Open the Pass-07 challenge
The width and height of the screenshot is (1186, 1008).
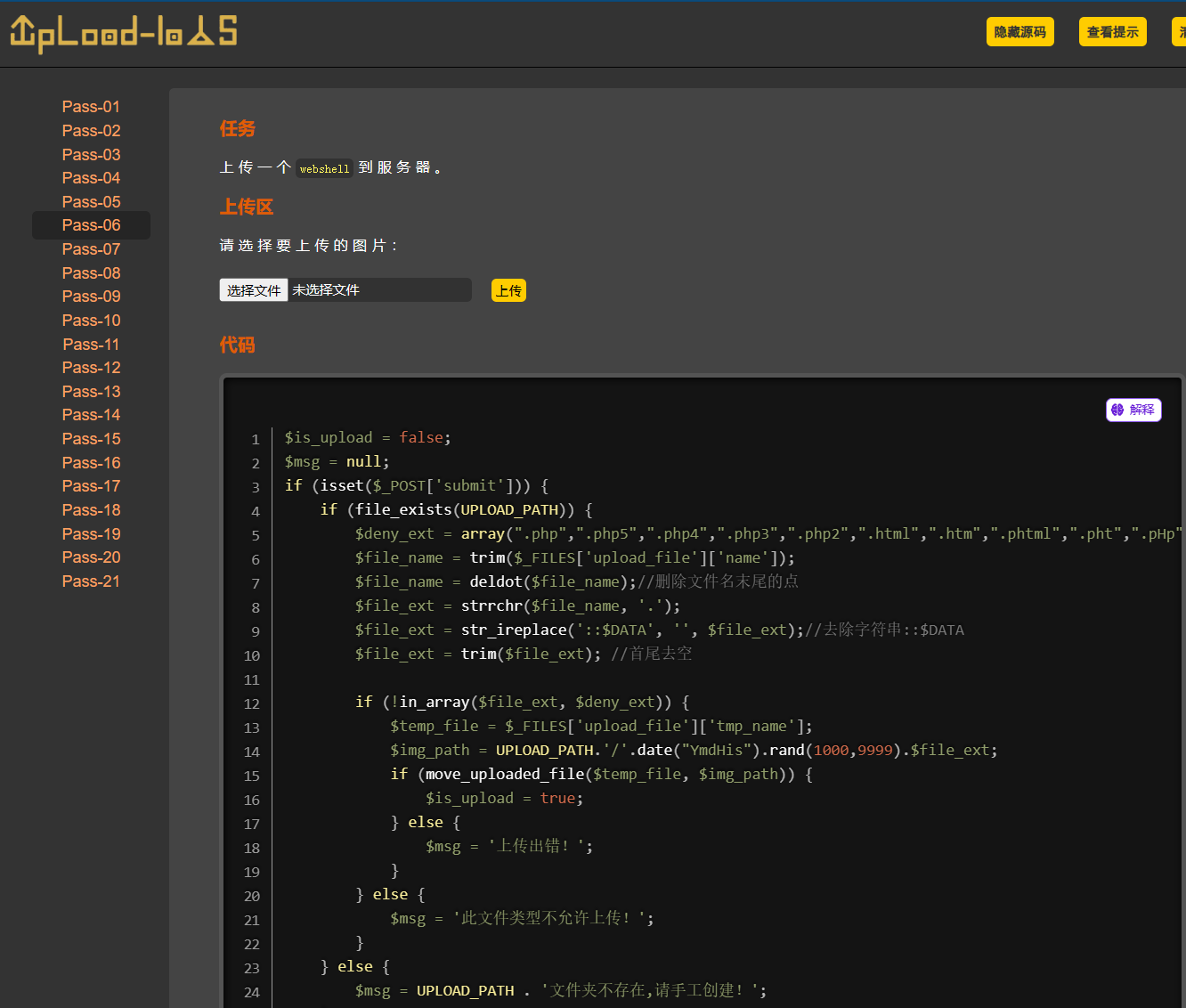[x=91, y=249]
